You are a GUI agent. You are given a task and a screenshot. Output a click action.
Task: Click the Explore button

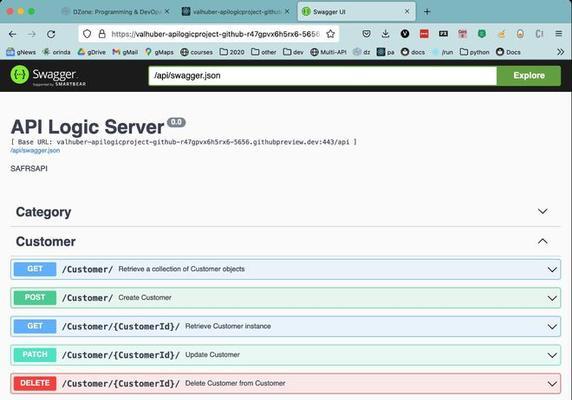(x=529, y=75)
